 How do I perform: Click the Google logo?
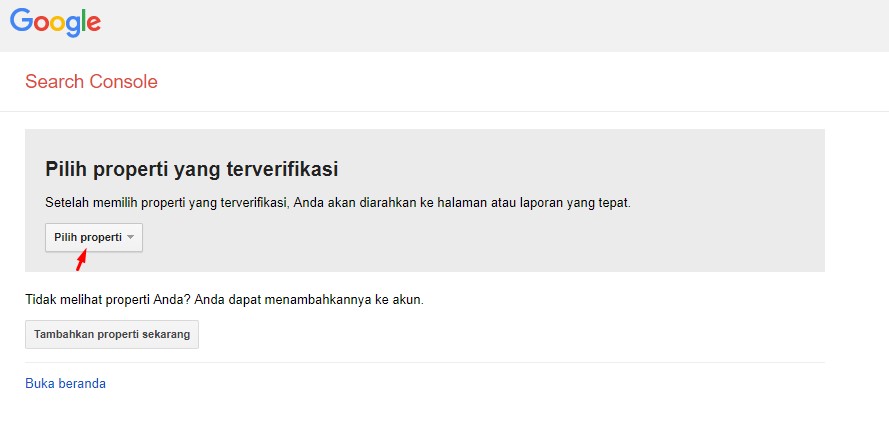coord(56,23)
